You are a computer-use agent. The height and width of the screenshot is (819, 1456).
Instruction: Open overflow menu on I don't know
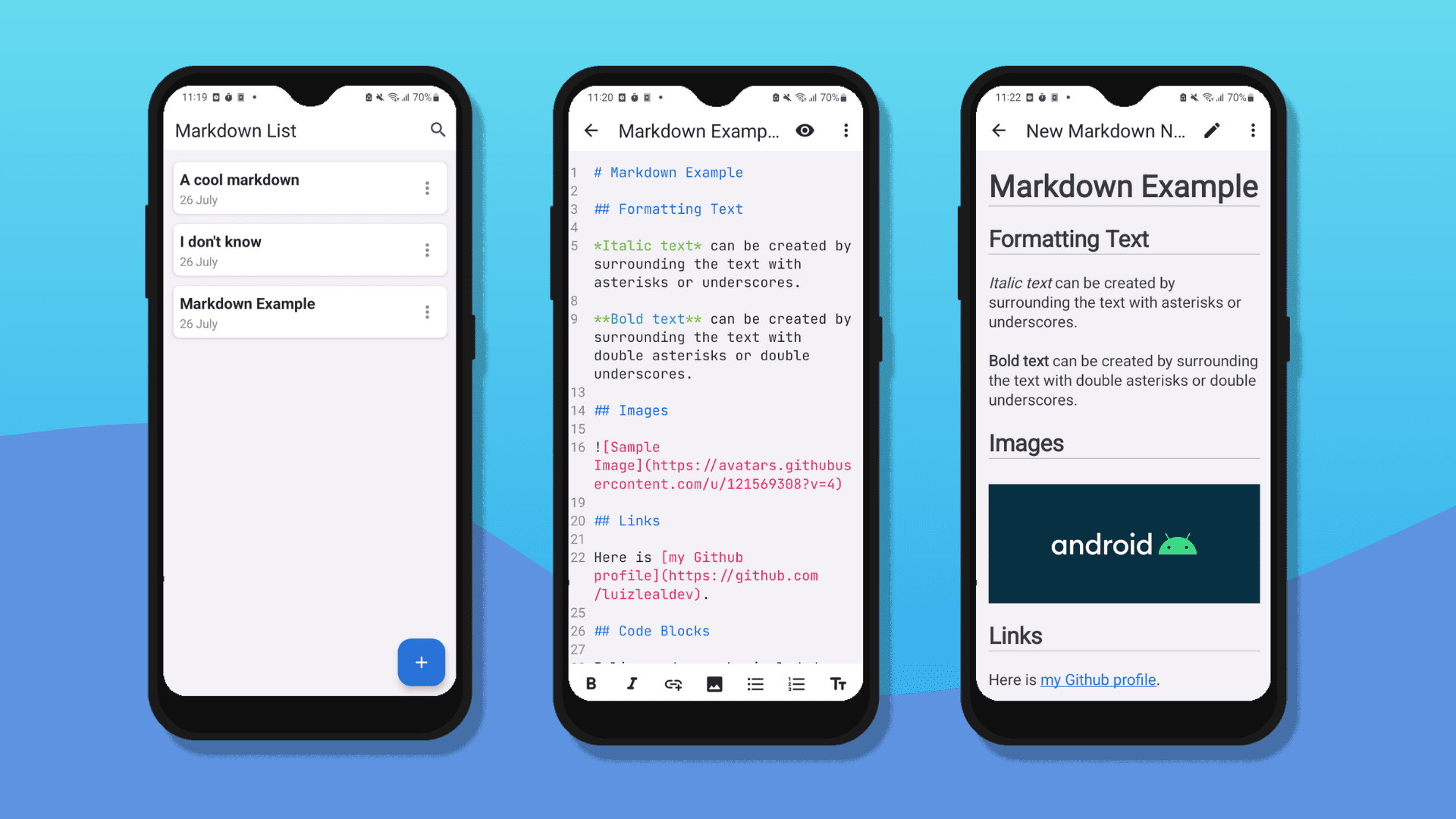pos(428,250)
